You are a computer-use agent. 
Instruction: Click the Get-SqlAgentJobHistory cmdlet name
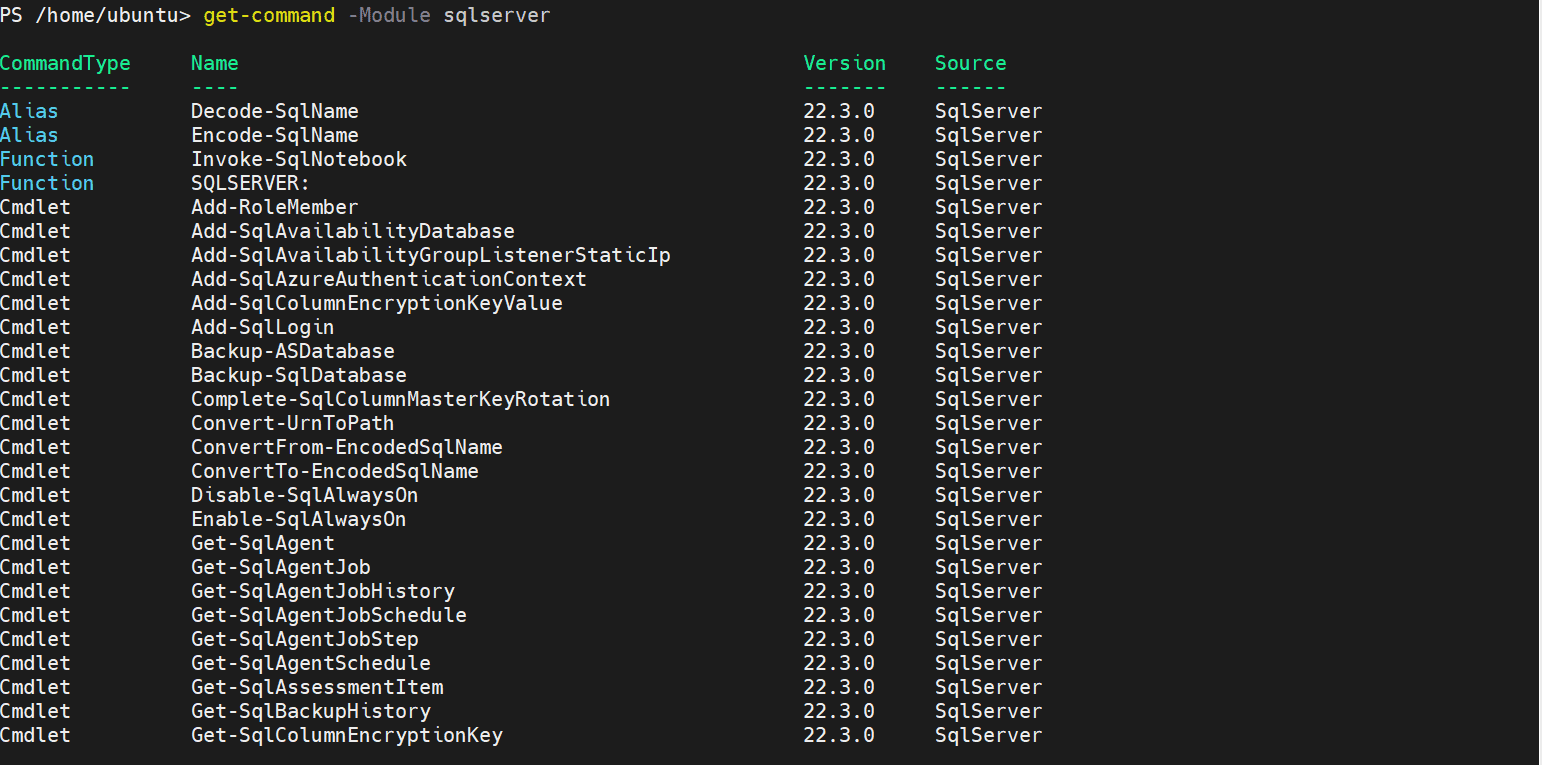[323, 591]
